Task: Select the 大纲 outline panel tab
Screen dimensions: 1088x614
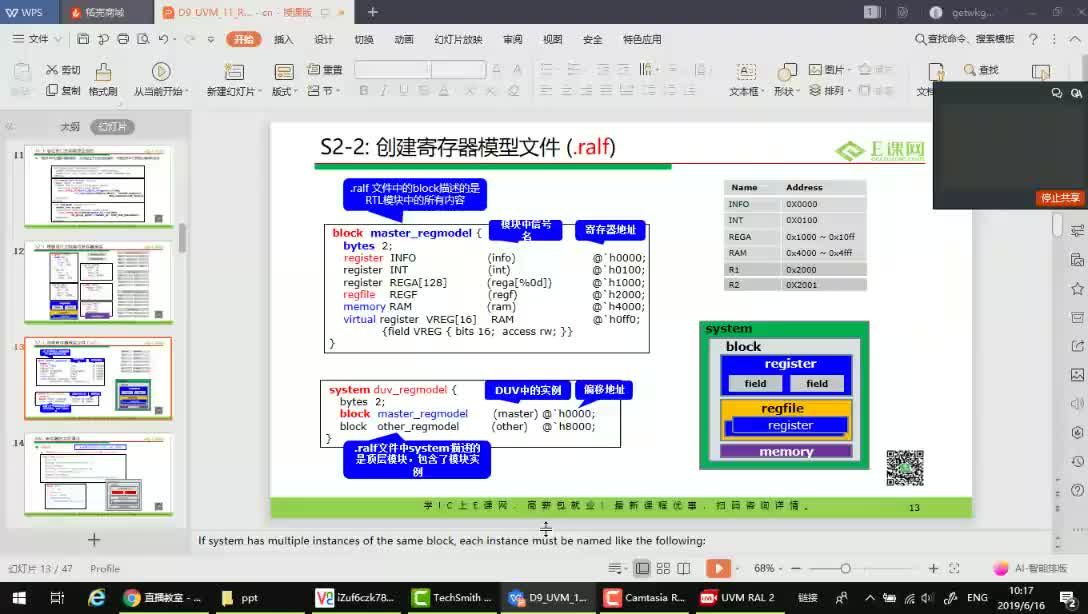Action: pyautogui.click(x=70, y=127)
